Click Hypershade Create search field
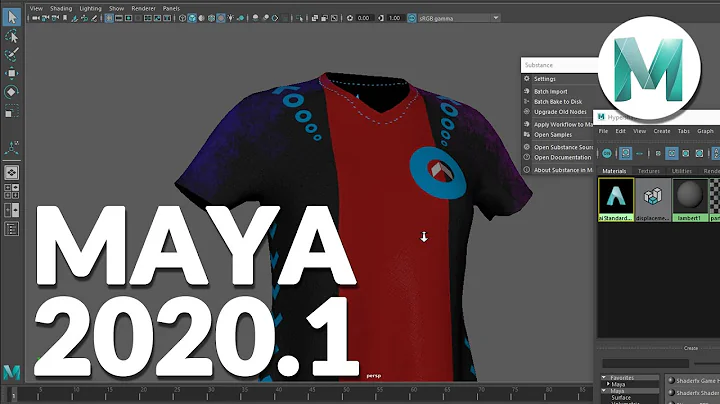Screen dimensions: 720x404 [x=645, y=363]
